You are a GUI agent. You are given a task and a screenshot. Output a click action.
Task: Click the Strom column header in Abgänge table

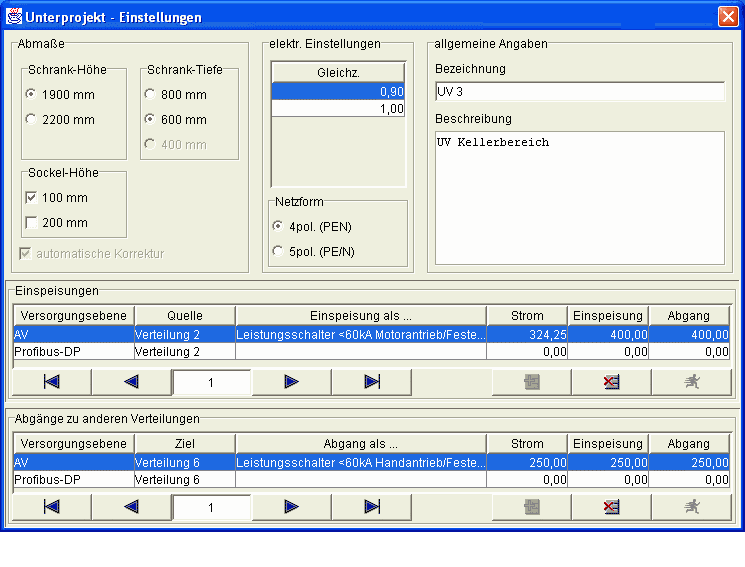[527, 444]
